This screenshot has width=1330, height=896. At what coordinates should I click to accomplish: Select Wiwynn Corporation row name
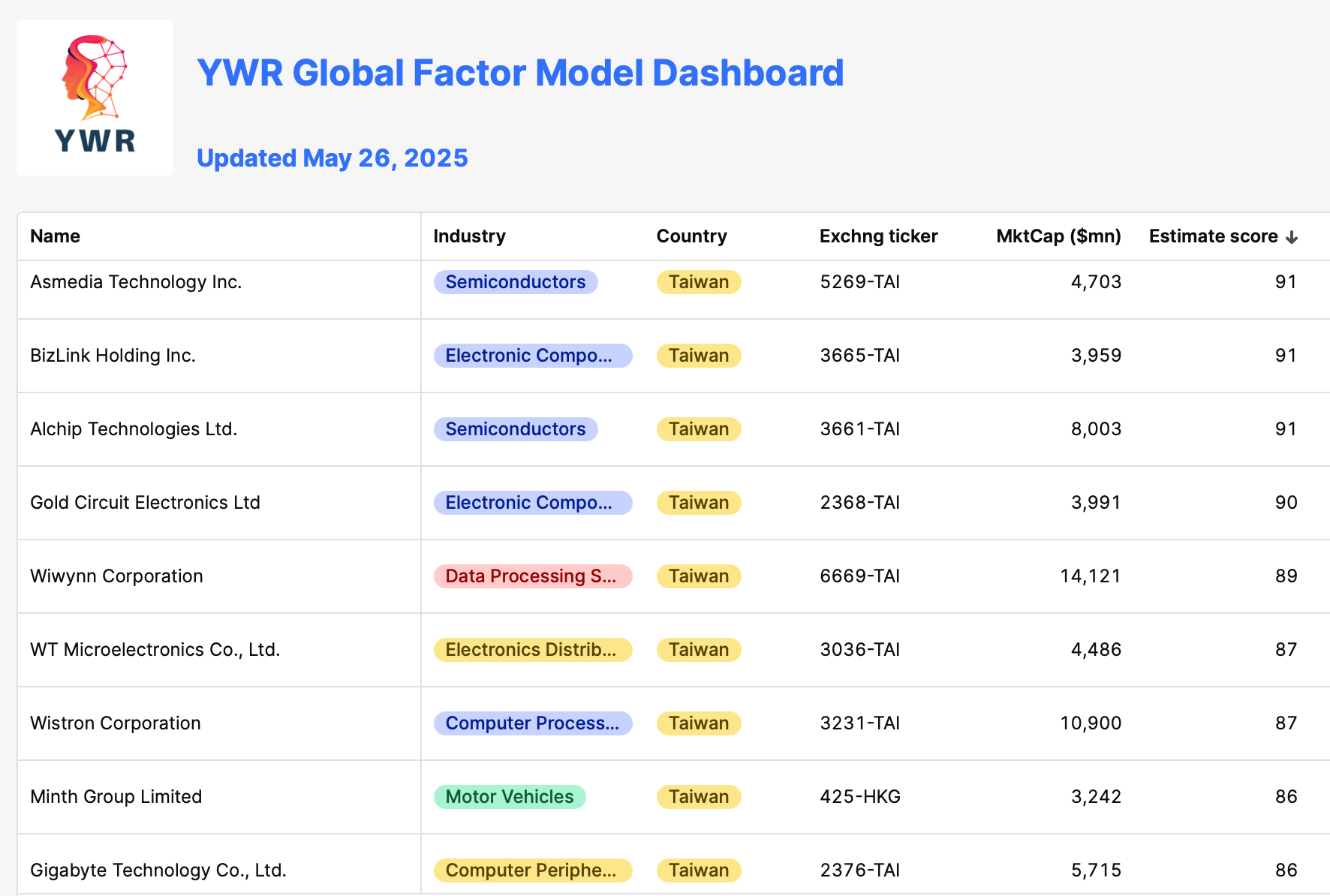coord(116,576)
